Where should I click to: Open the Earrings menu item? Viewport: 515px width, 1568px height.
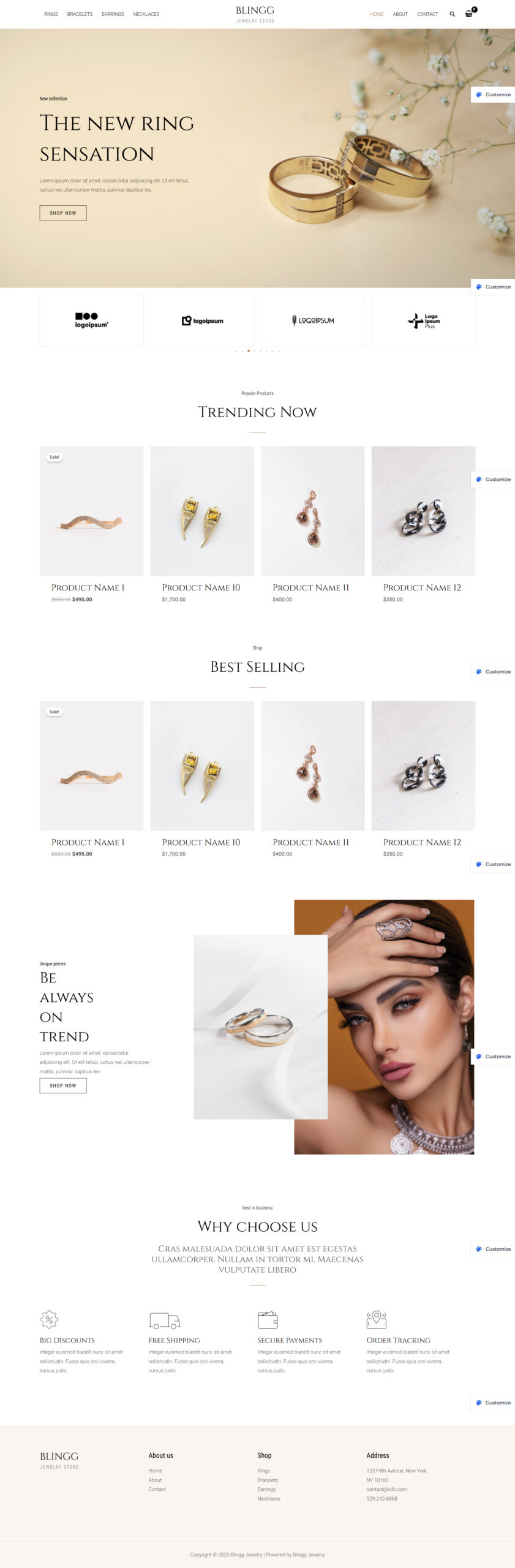click(x=113, y=14)
